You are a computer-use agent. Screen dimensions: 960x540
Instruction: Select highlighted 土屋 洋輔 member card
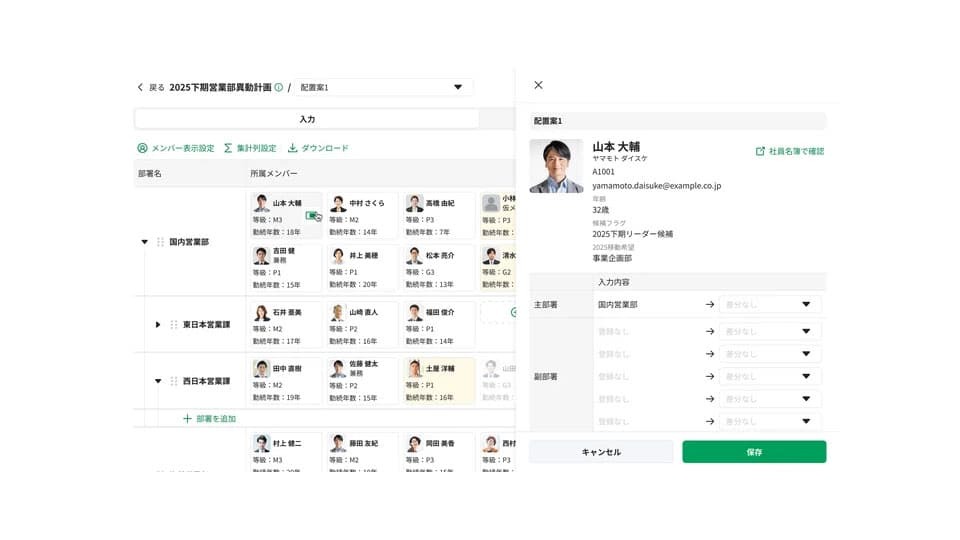coord(439,381)
